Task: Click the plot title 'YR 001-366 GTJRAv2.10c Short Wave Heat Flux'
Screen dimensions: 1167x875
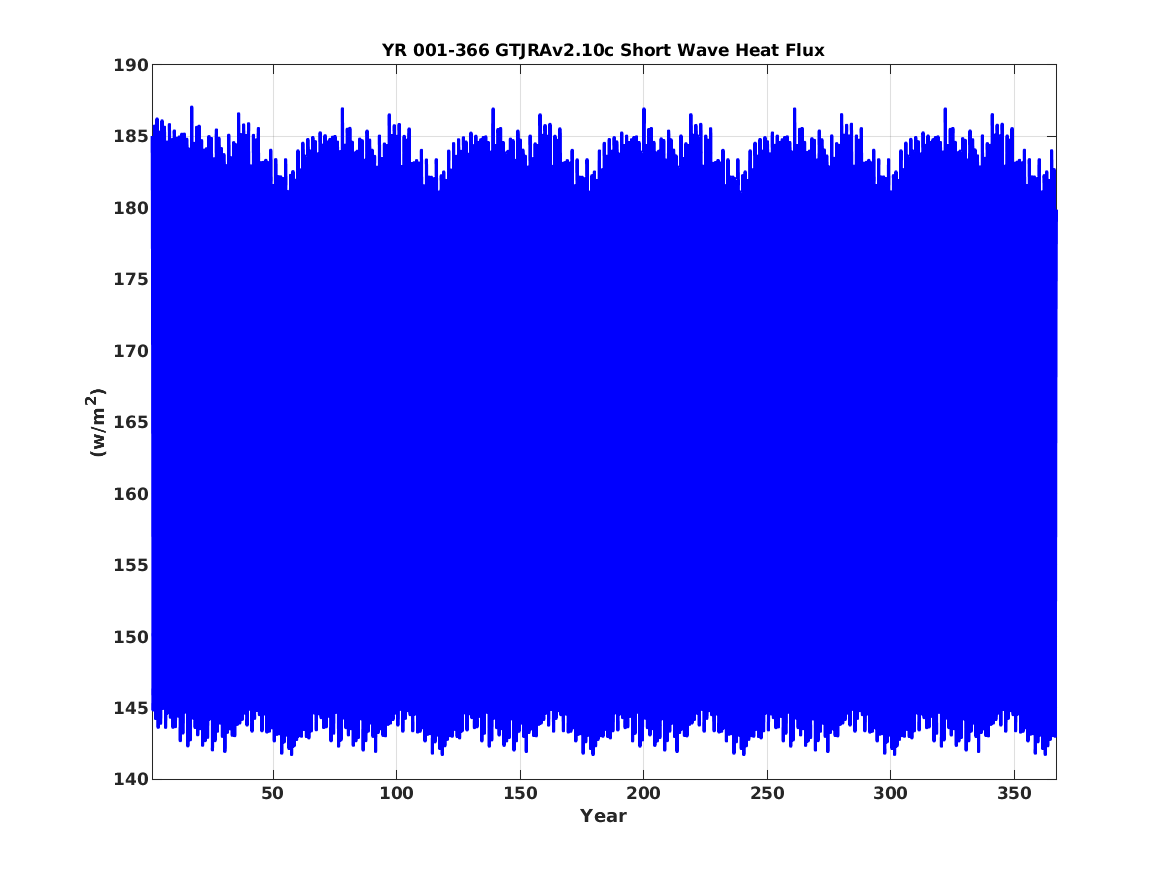Action: pos(603,50)
